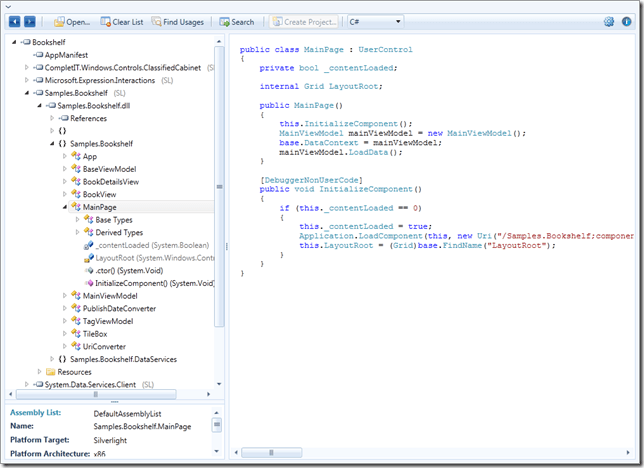This screenshot has height=468, width=644.
Task: Click the App class icon
Action: (x=76, y=156)
